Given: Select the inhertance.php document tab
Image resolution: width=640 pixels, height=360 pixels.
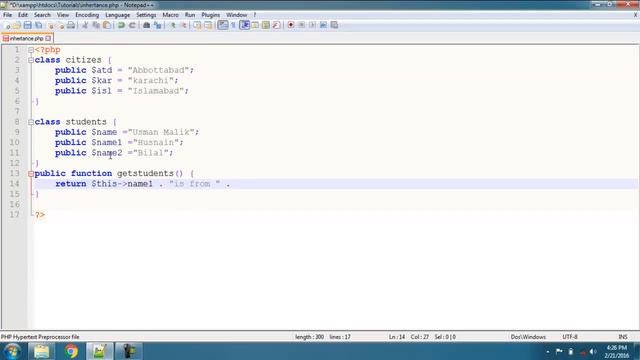Looking at the screenshot, I should coord(27,38).
